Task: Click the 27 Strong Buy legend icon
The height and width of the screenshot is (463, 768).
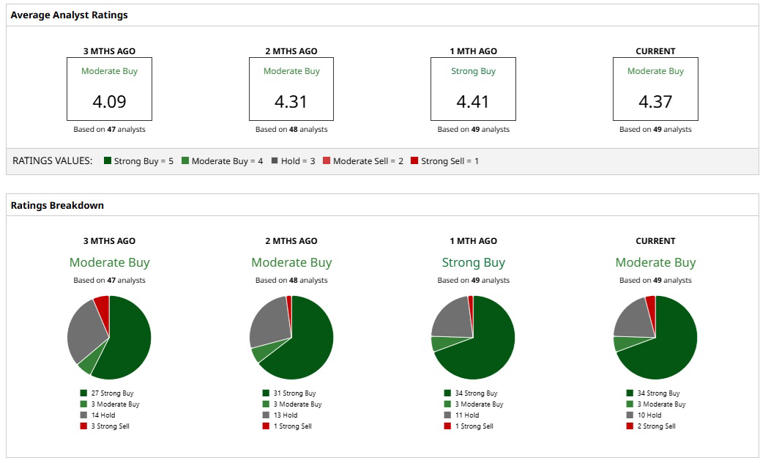Action: pyautogui.click(x=84, y=393)
